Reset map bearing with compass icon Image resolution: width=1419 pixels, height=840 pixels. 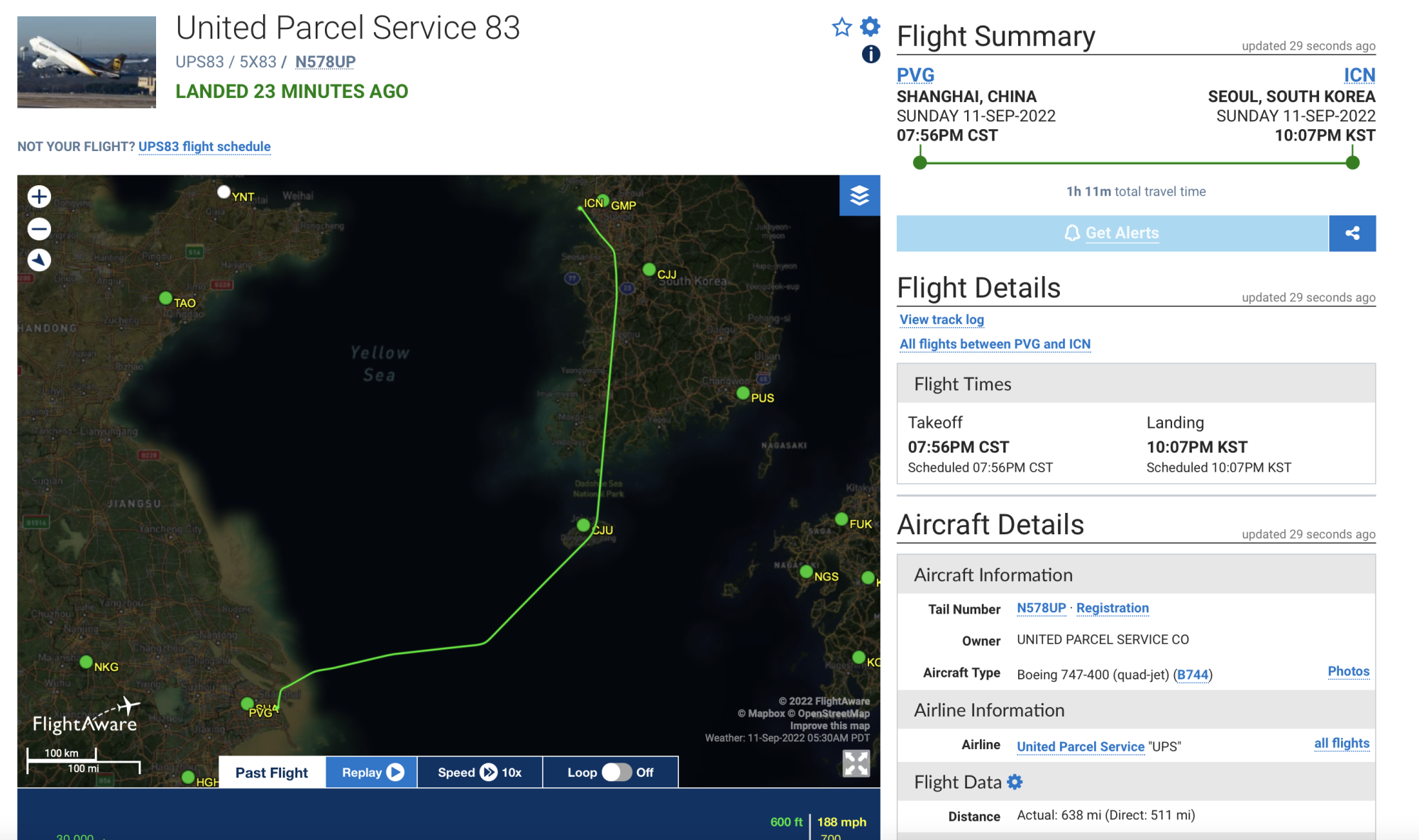click(x=39, y=260)
